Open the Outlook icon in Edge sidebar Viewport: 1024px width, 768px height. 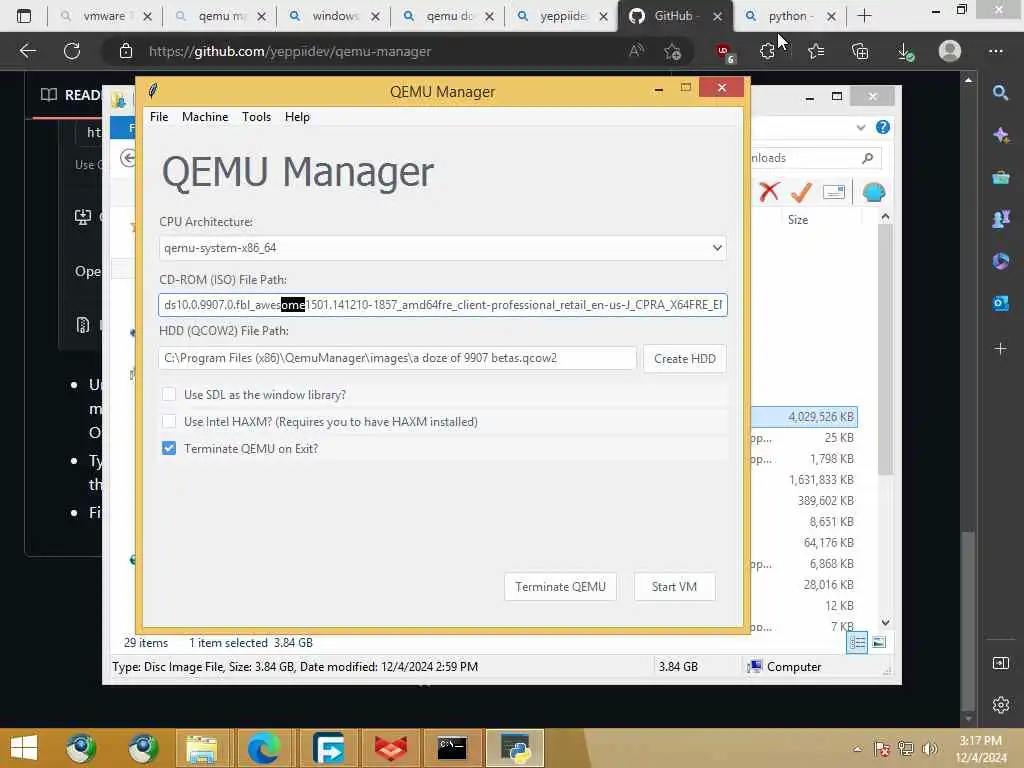tap(1000, 303)
